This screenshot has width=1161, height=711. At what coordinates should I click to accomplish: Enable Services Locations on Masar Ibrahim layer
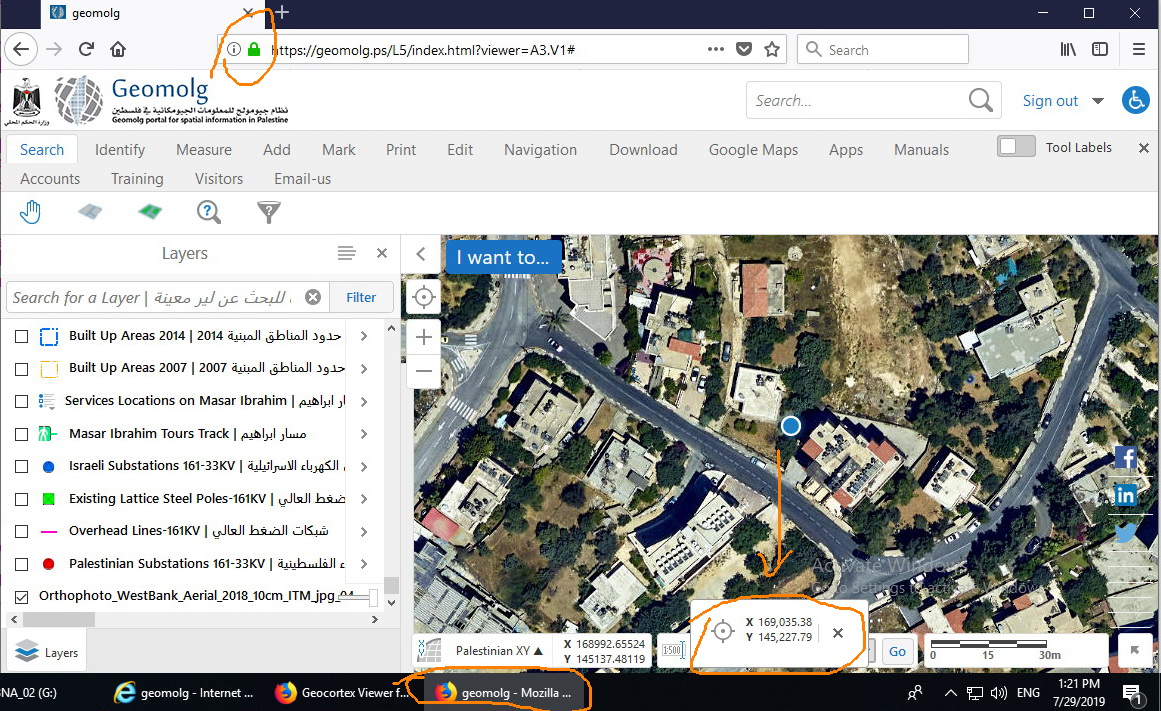point(21,401)
